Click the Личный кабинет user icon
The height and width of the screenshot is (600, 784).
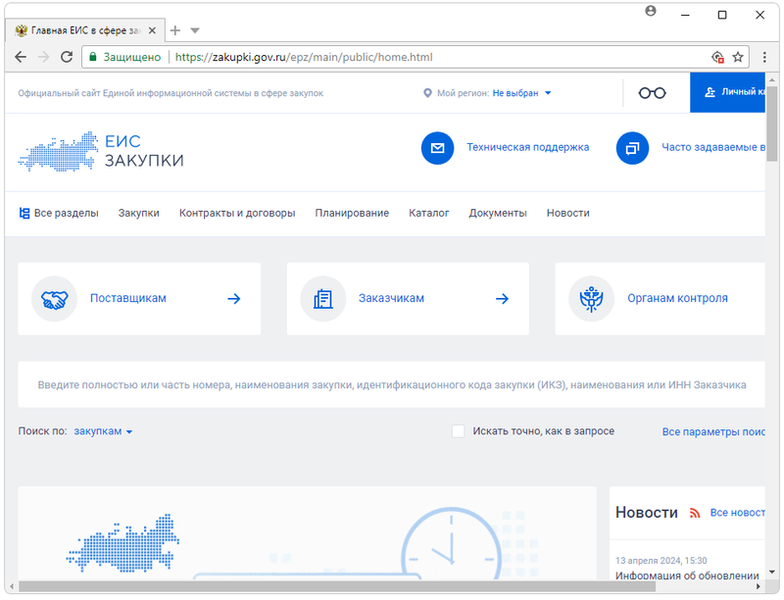coord(710,92)
